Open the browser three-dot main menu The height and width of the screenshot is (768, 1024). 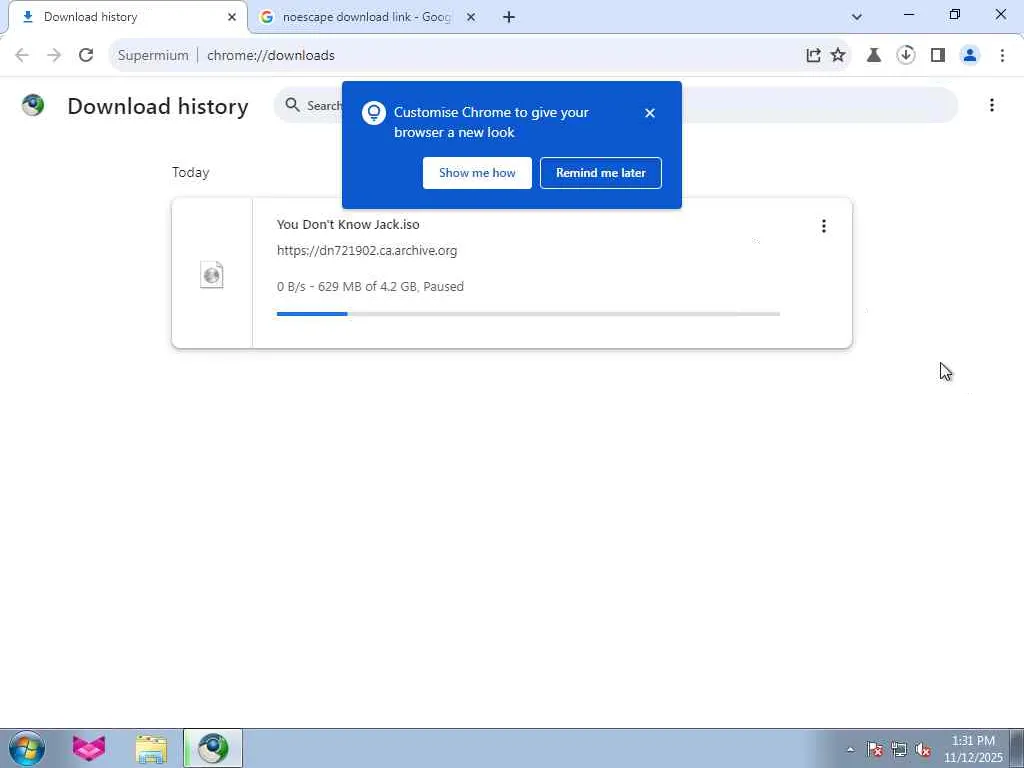click(x=1002, y=56)
